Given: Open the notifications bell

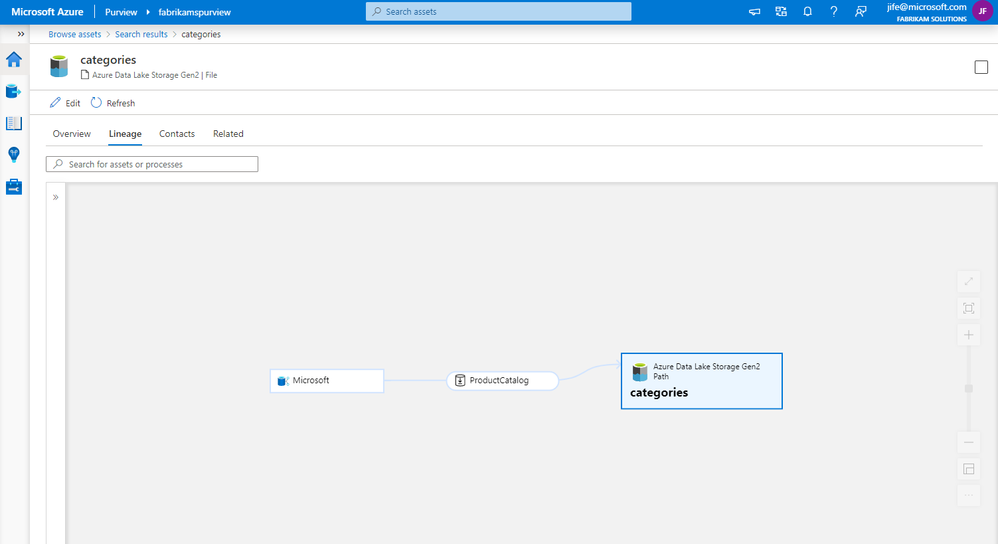Looking at the screenshot, I should click(x=807, y=11).
